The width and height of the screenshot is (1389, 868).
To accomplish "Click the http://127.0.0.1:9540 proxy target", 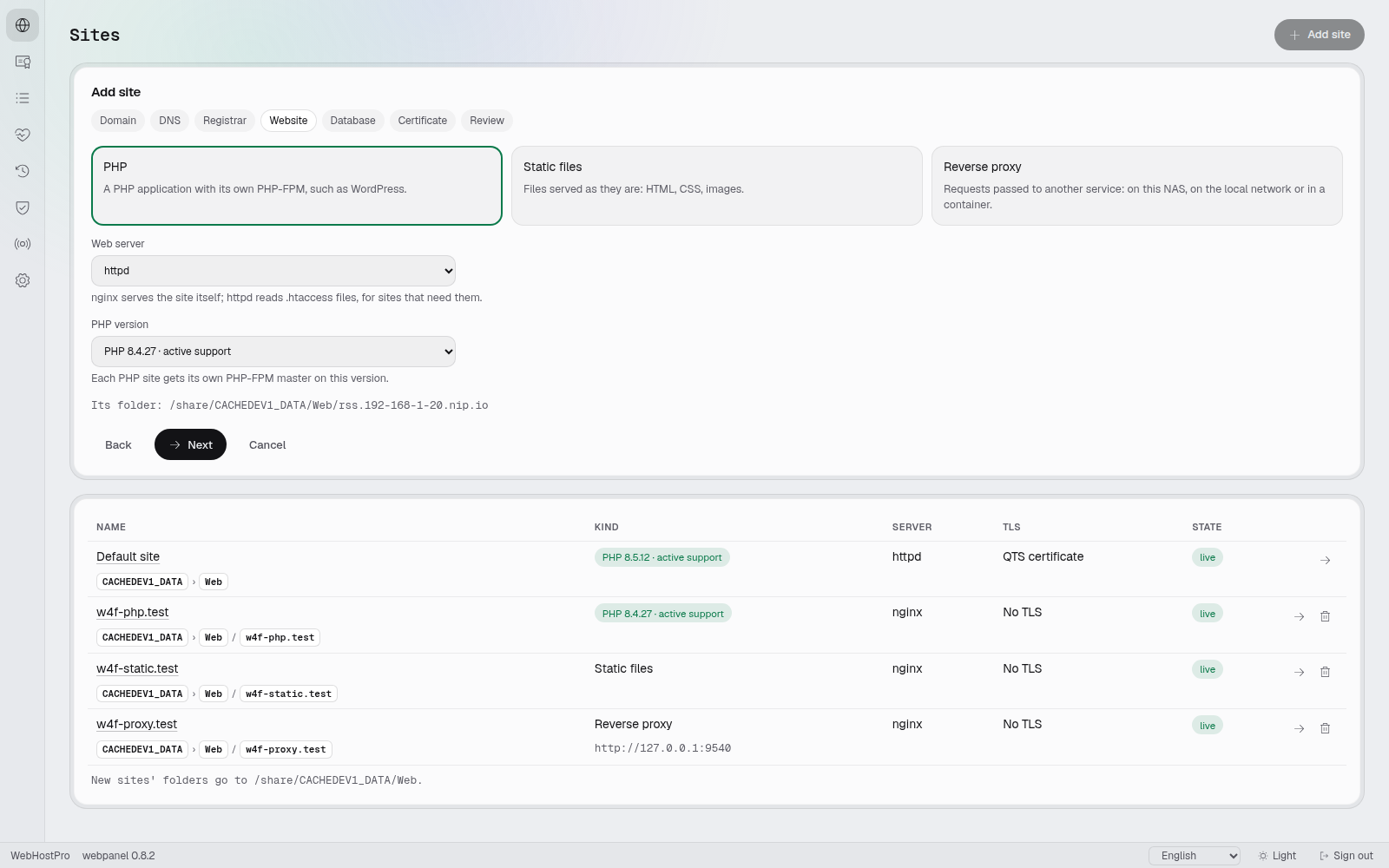I will (662, 748).
